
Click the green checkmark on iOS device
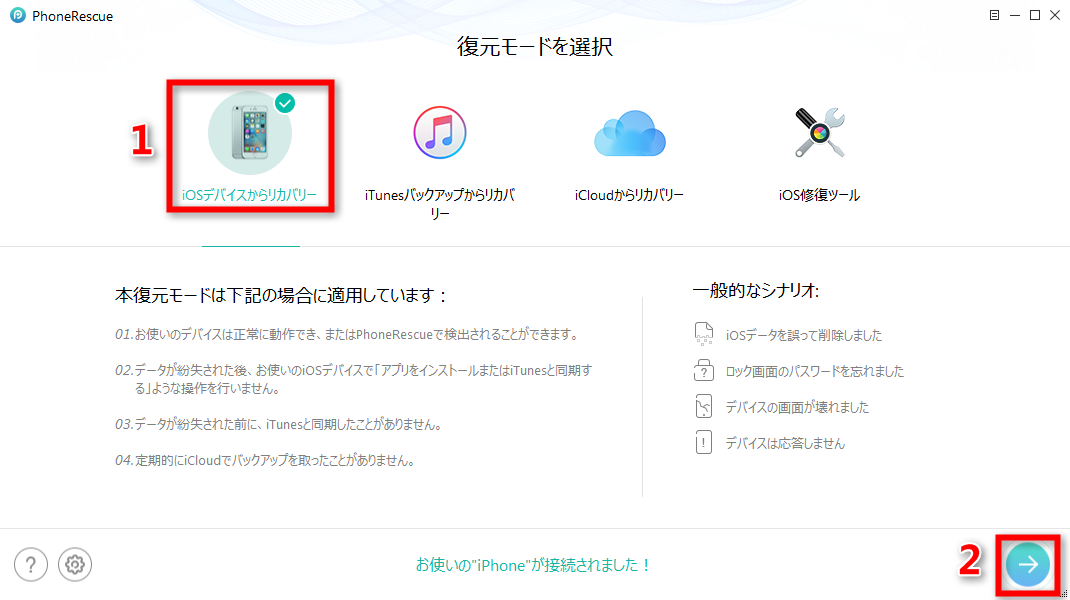(x=285, y=103)
